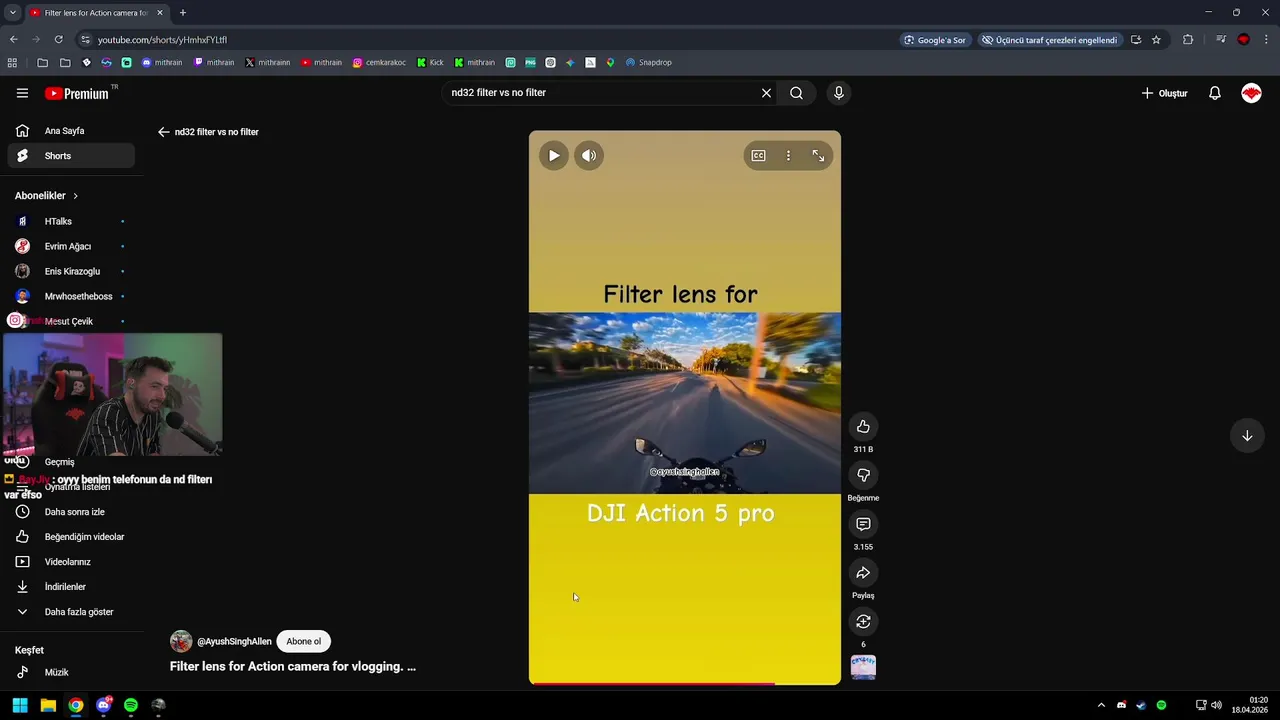Viewport: 1280px width, 720px height.
Task: Play the Short with the play button
Action: click(x=554, y=155)
